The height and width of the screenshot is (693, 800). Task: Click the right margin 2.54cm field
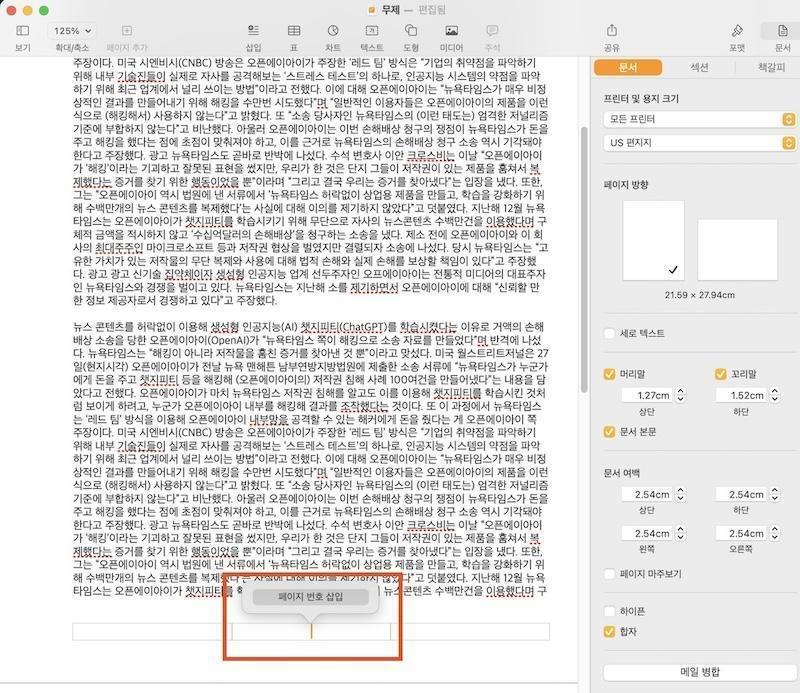coord(742,533)
